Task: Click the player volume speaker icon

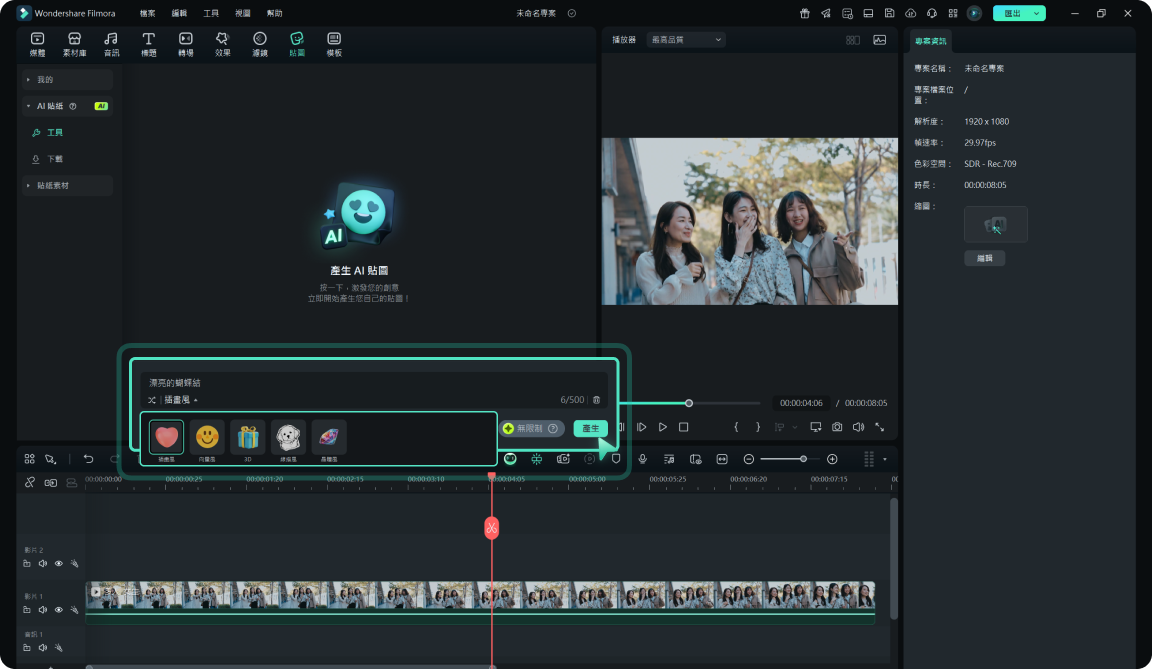Action: tap(858, 427)
